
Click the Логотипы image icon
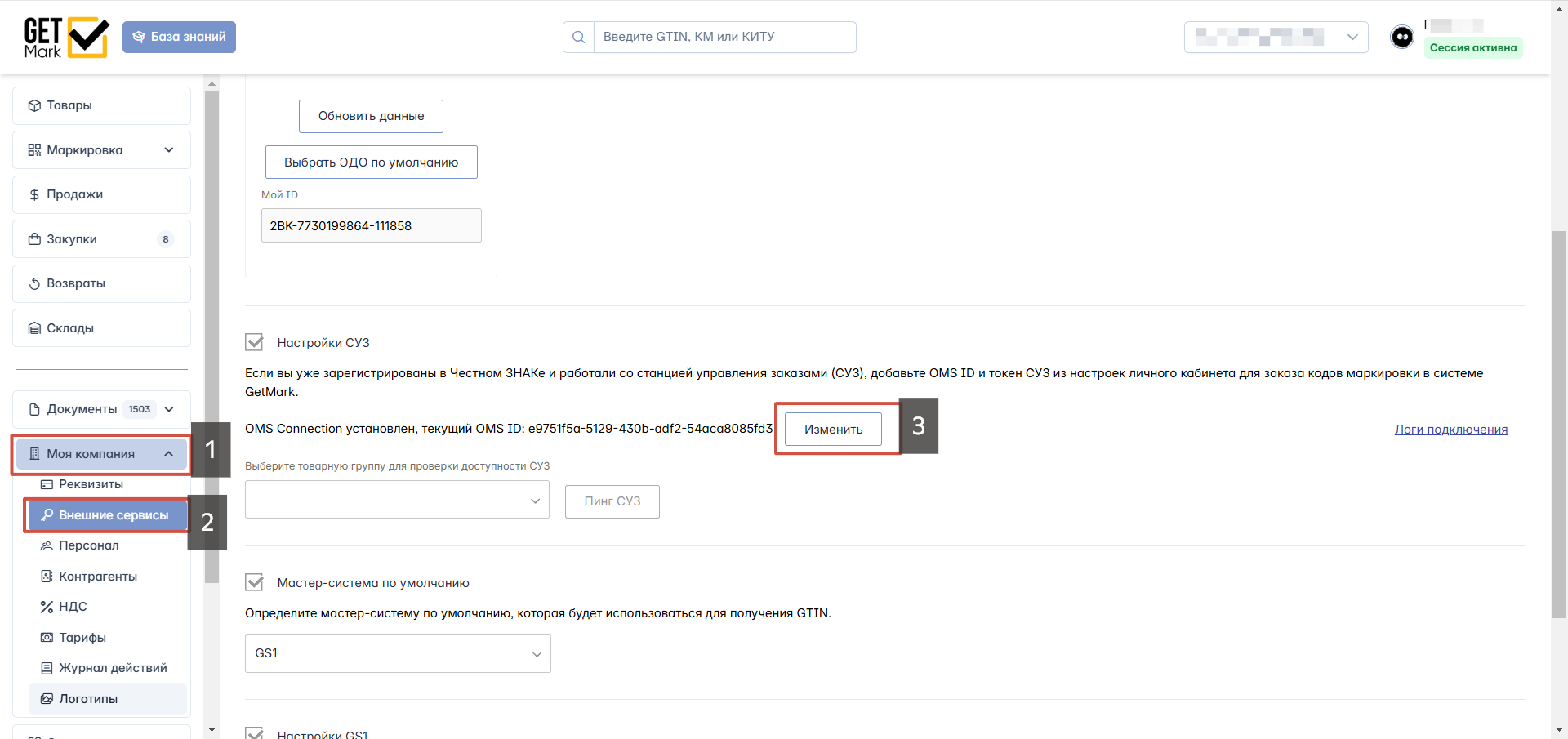coord(47,699)
